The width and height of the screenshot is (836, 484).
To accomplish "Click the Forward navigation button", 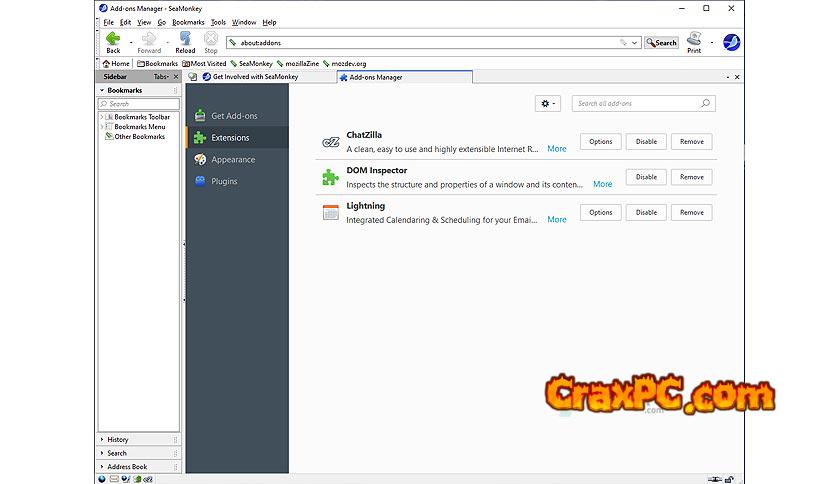I will click(x=149, y=42).
